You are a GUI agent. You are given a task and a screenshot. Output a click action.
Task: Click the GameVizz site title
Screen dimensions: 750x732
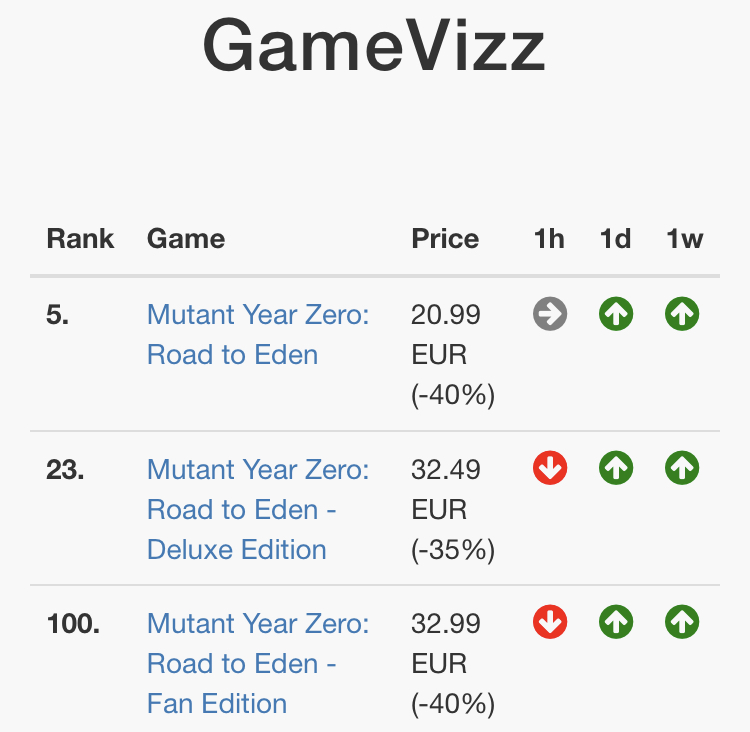pyautogui.click(x=374, y=44)
